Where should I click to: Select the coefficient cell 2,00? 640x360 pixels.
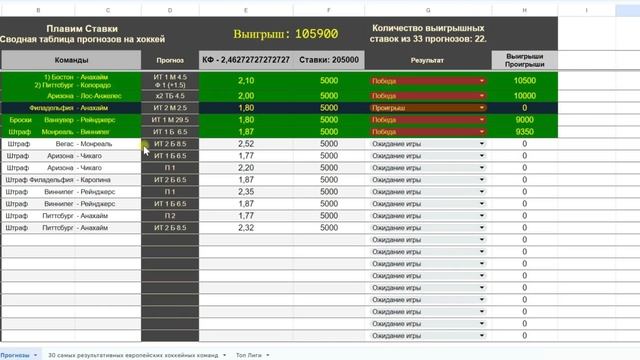246,96
